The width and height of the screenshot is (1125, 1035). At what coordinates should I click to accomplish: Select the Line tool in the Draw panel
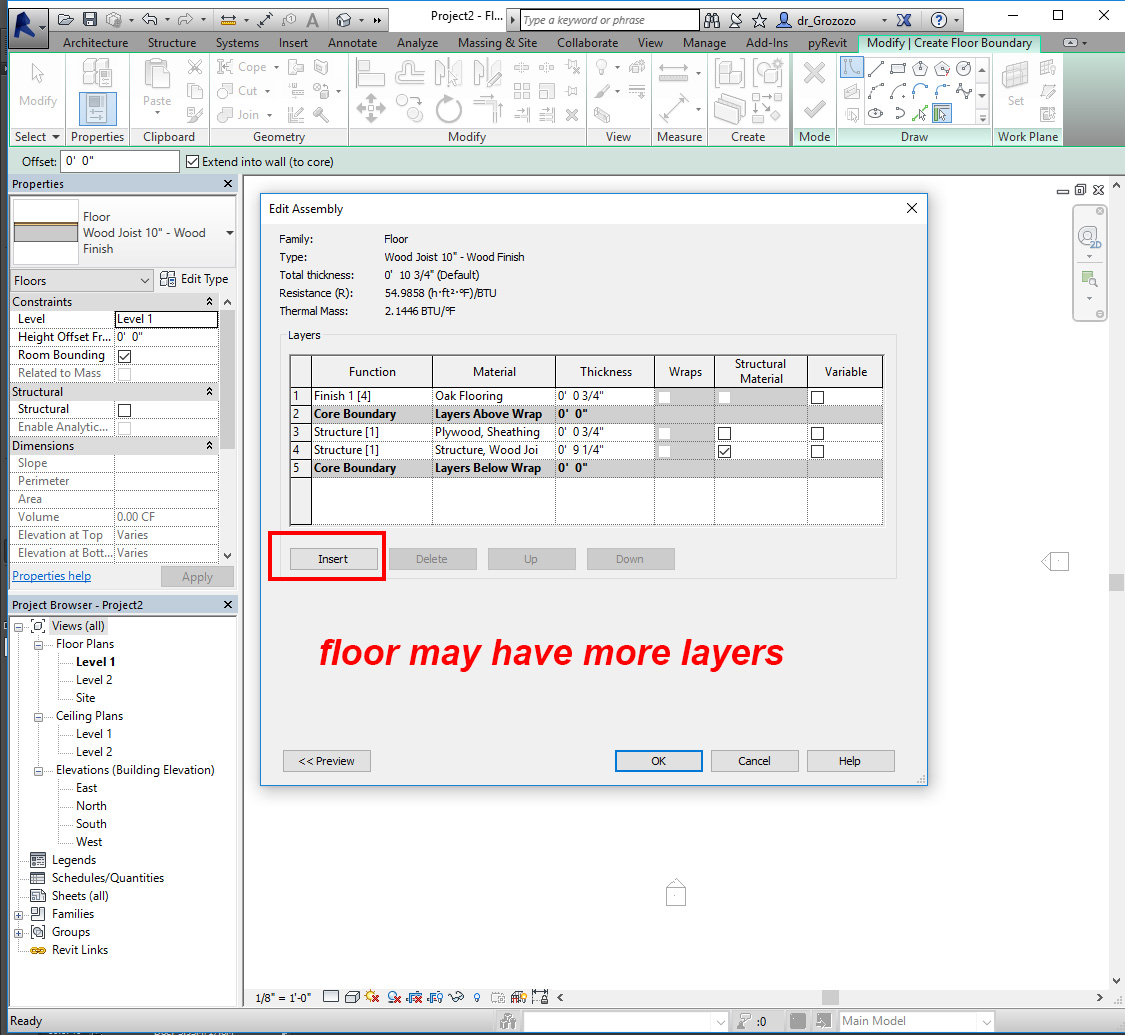point(875,68)
